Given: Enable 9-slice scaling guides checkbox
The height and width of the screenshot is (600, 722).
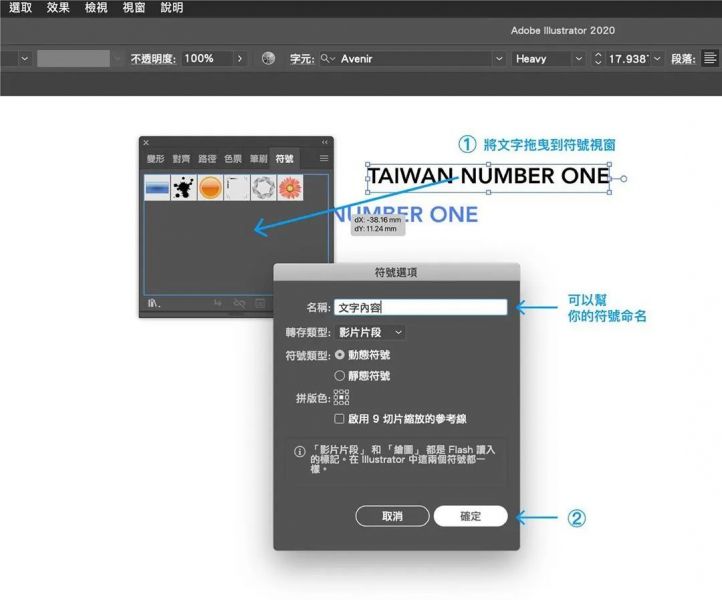Looking at the screenshot, I should point(340,419).
